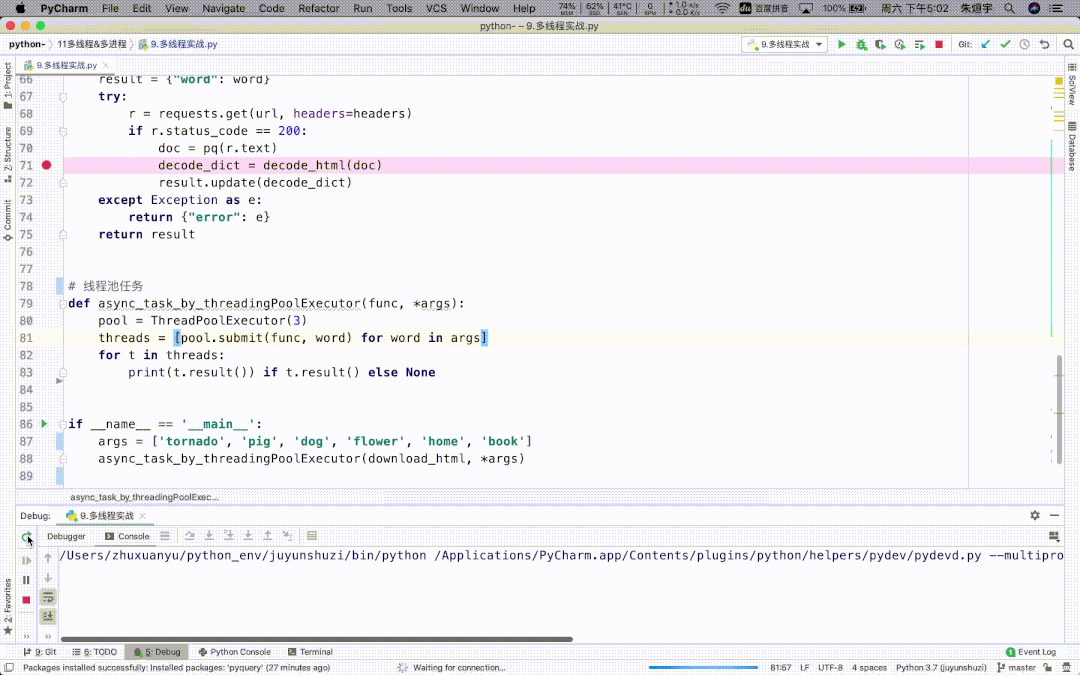The width and height of the screenshot is (1080, 675).
Task: Step into using the debug toolbar
Action: click(209, 536)
